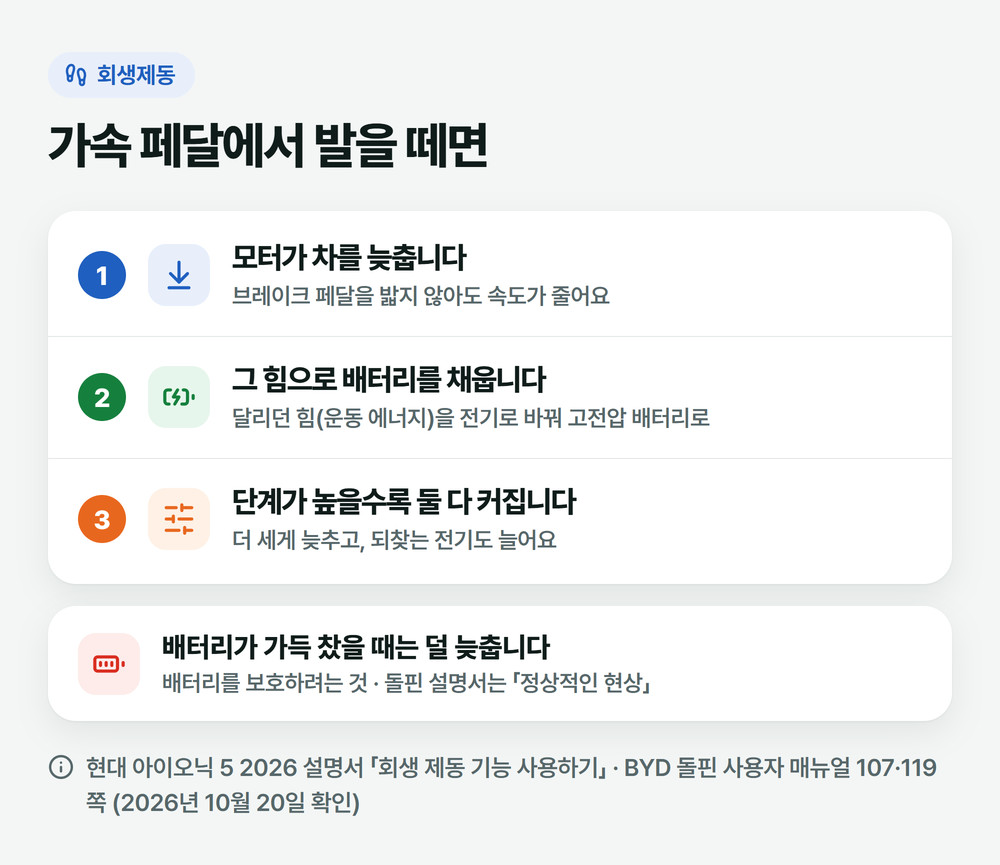
Task: Click the title 배터리가 가득 찼을 때는 덜 늦춥니다
Action: (x=356, y=647)
